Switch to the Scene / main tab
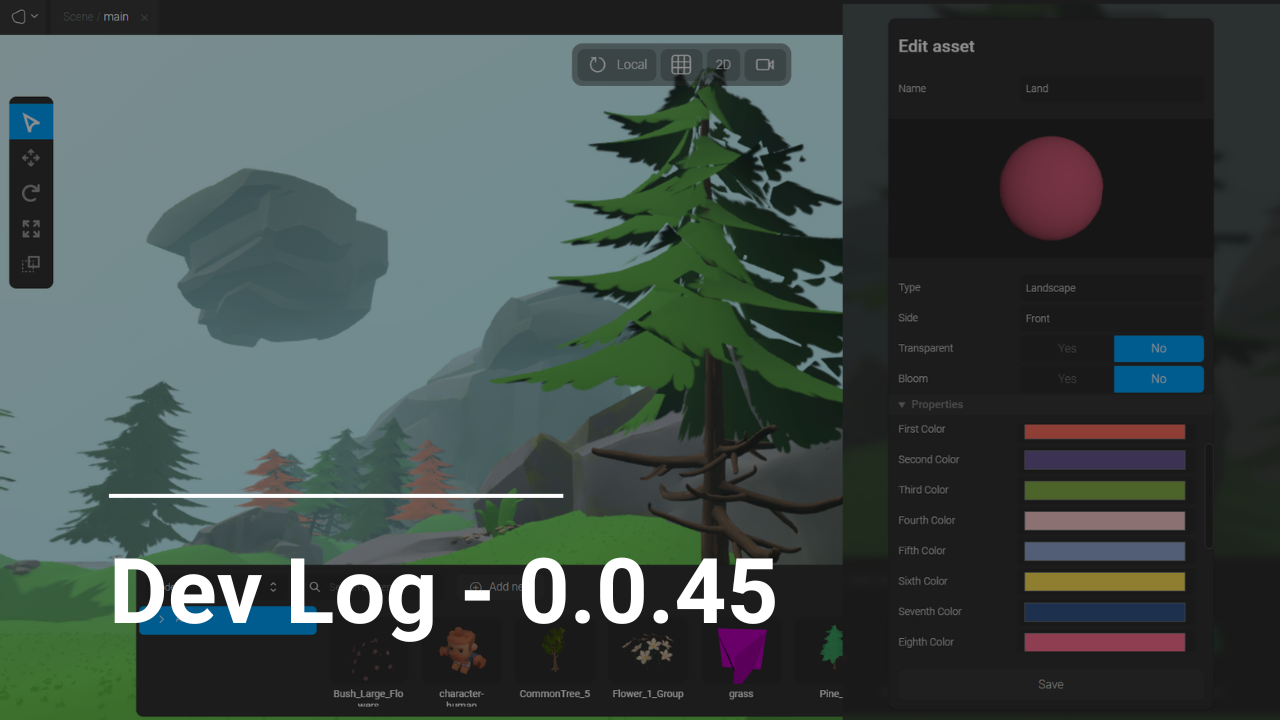 pyautogui.click(x=96, y=17)
